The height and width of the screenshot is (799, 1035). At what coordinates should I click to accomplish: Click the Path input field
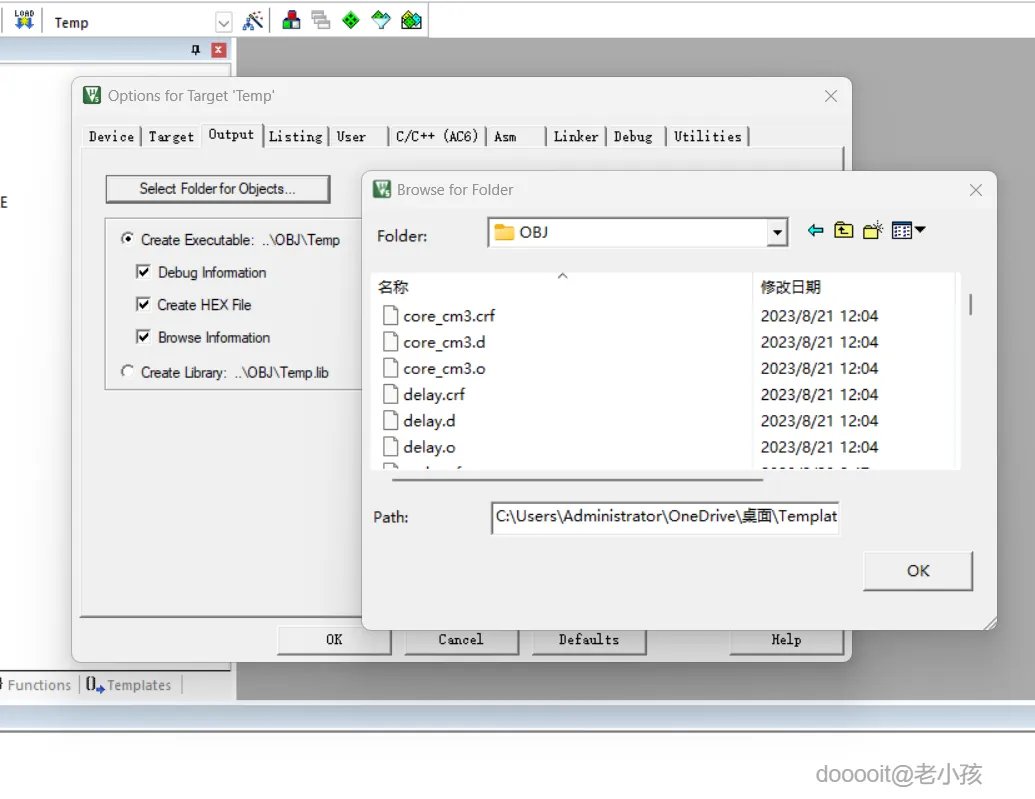point(665,517)
